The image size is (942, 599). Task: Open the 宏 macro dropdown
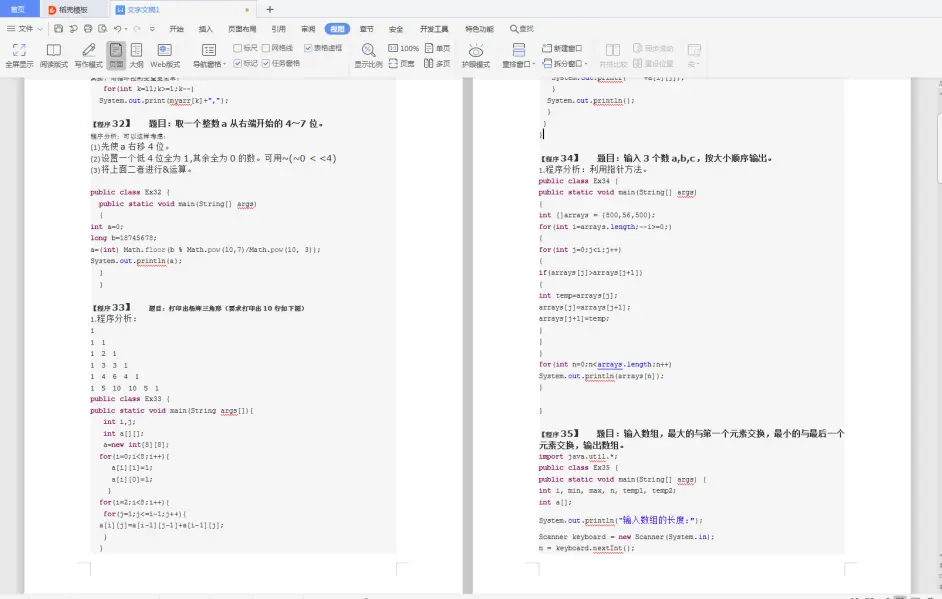pyautogui.click(x=694, y=55)
